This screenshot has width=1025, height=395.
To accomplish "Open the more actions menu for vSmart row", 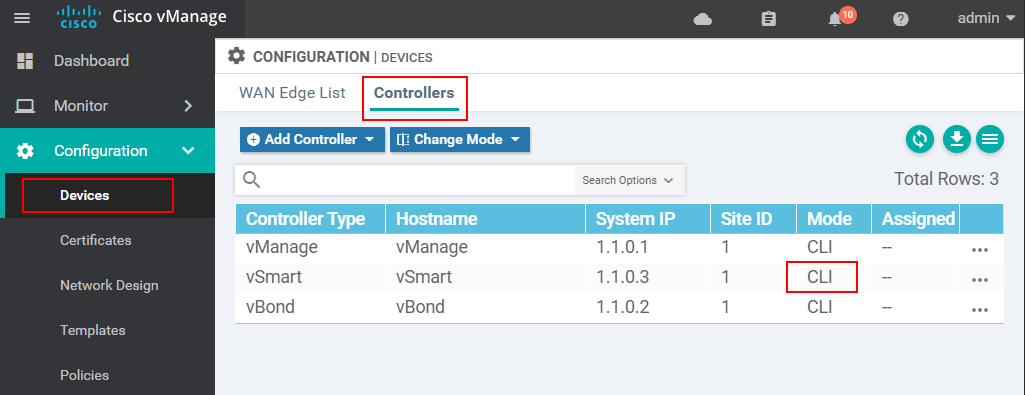I will (979, 280).
